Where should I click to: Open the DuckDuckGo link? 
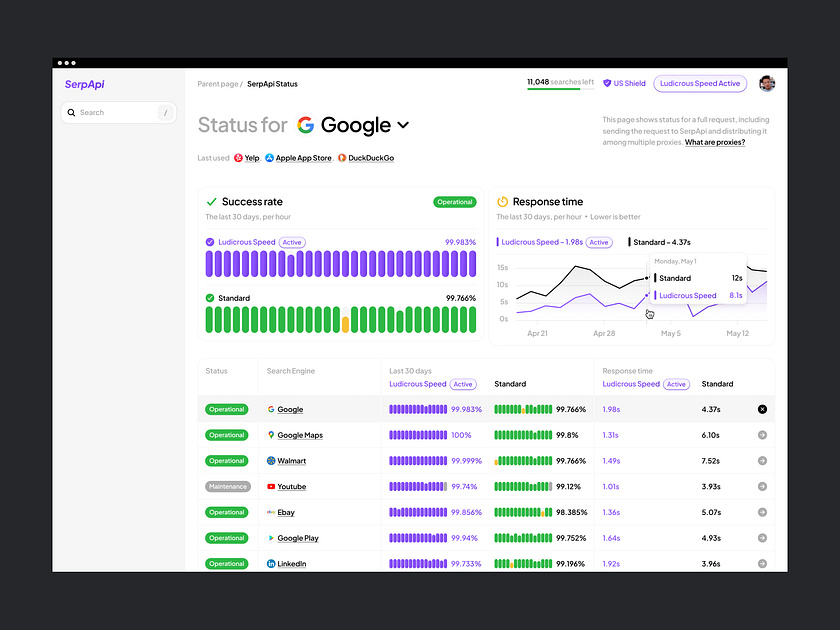371,158
